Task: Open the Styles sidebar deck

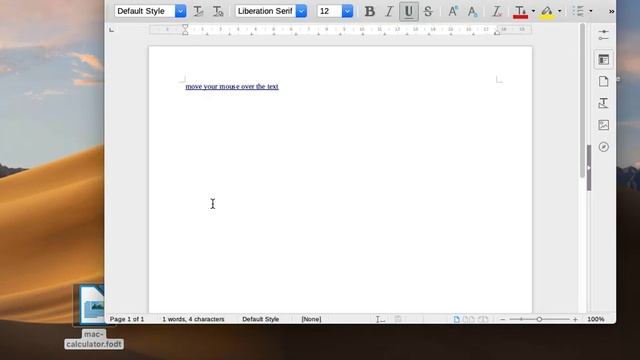Action: pos(604,103)
